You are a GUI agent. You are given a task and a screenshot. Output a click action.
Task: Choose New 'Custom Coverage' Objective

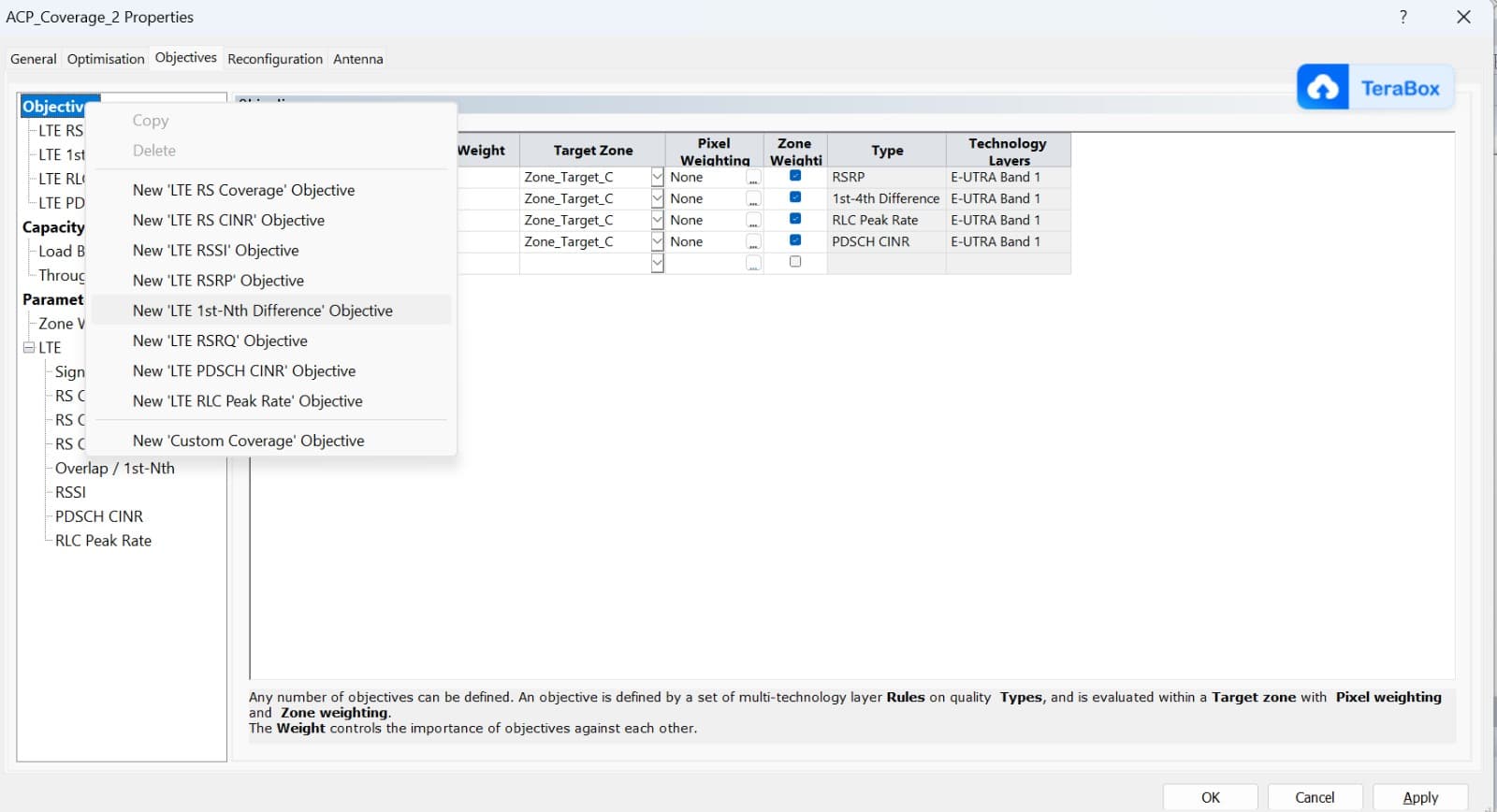pyautogui.click(x=270, y=441)
